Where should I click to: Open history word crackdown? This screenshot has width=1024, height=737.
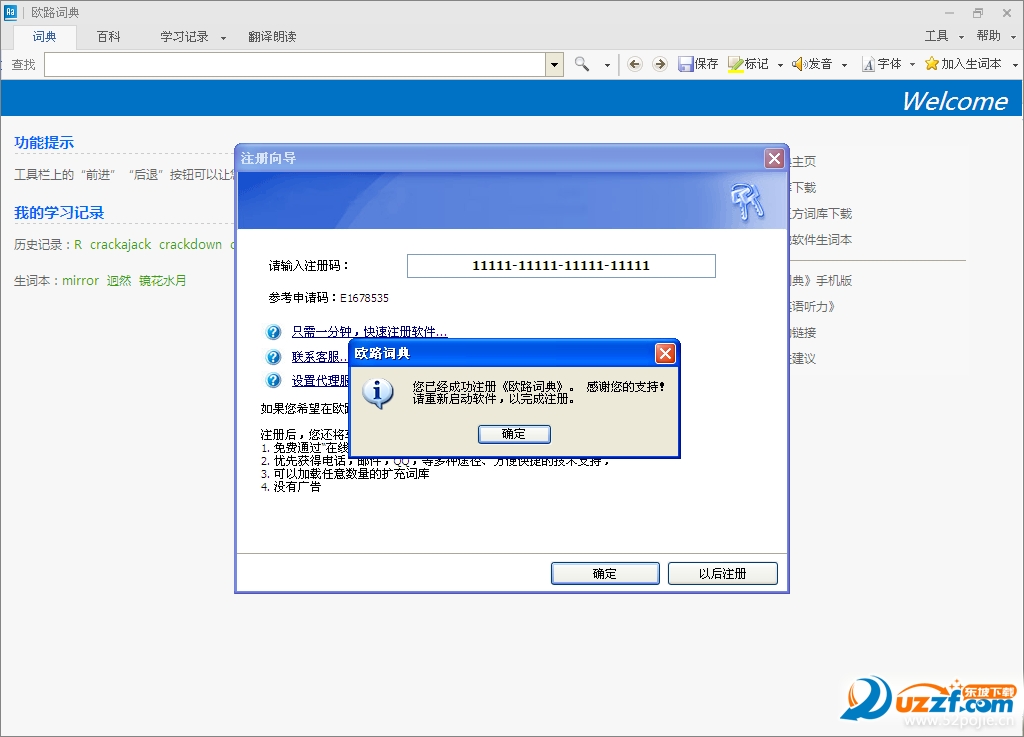191,244
